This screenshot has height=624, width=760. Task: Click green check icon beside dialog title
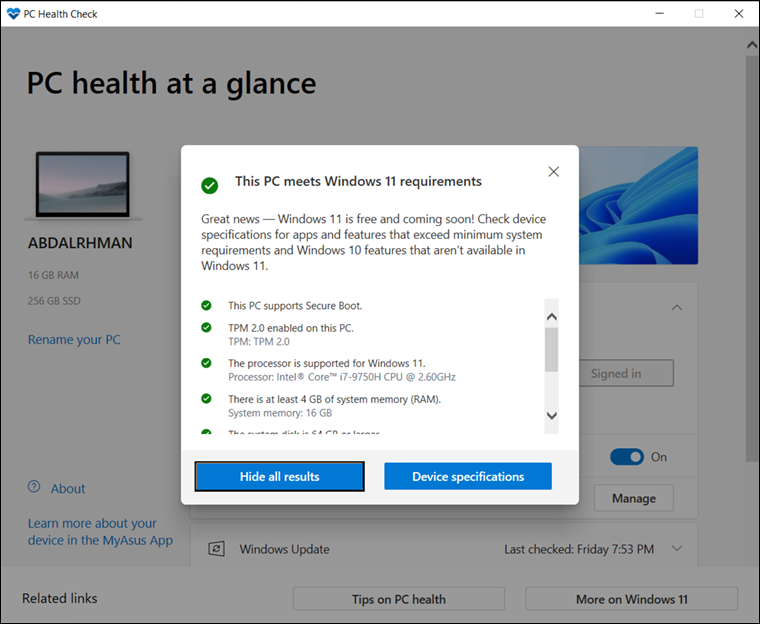click(x=210, y=185)
